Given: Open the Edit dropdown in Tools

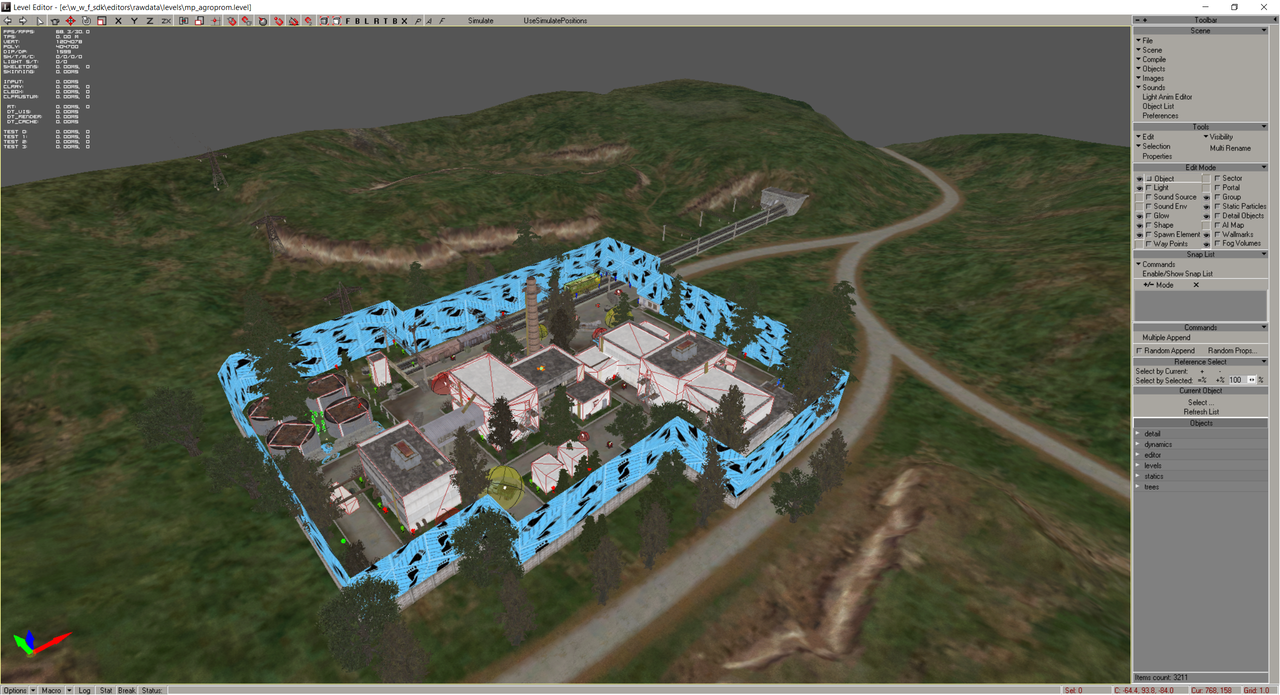Looking at the screenshot, I should 1145,137.
